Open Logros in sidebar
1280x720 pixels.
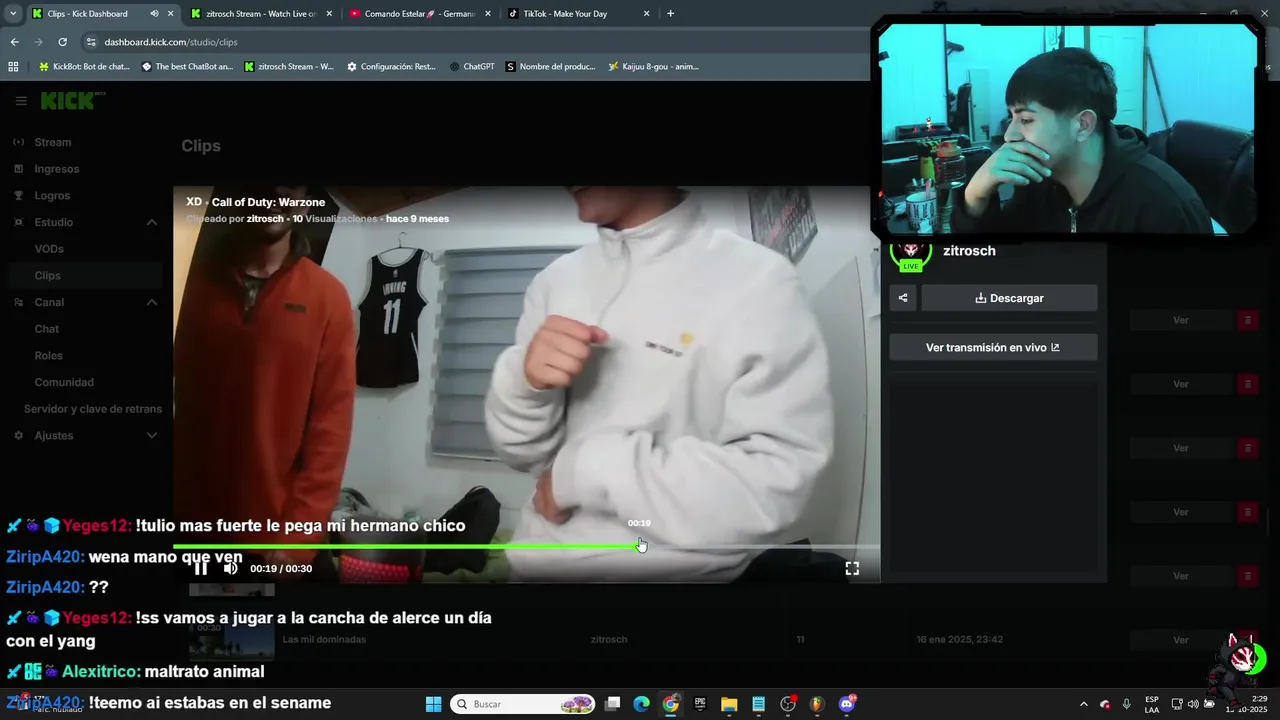pos(52,196)
